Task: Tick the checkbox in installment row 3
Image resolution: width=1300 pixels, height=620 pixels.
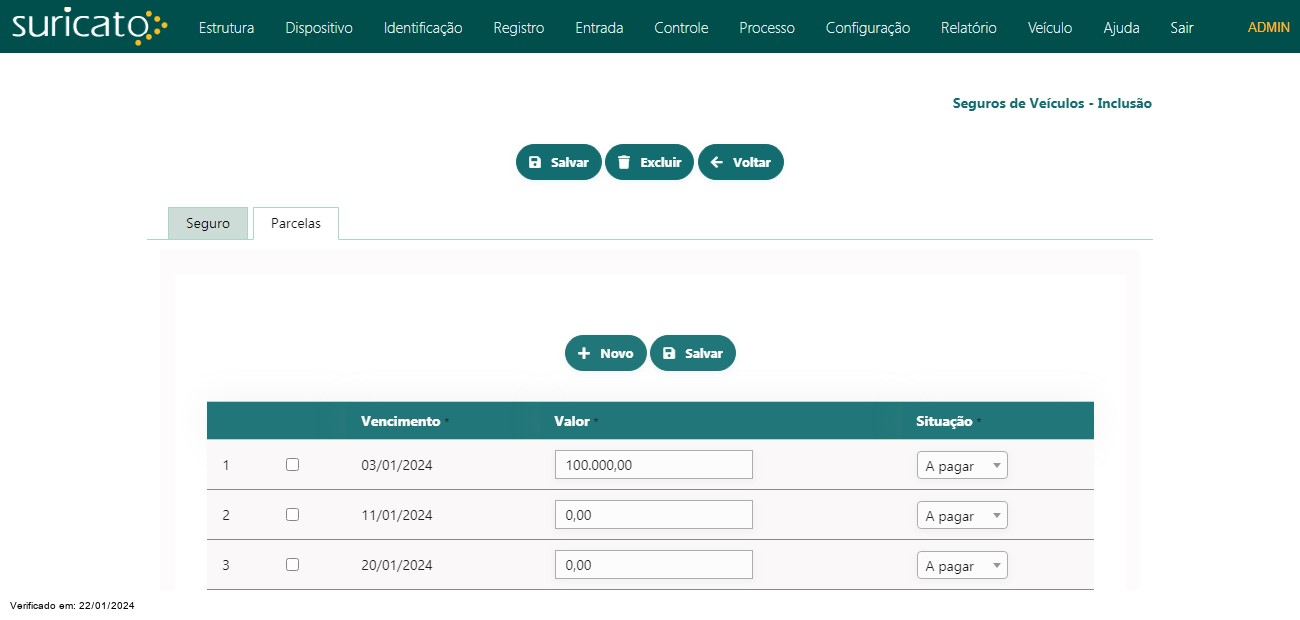Action: 292,564
